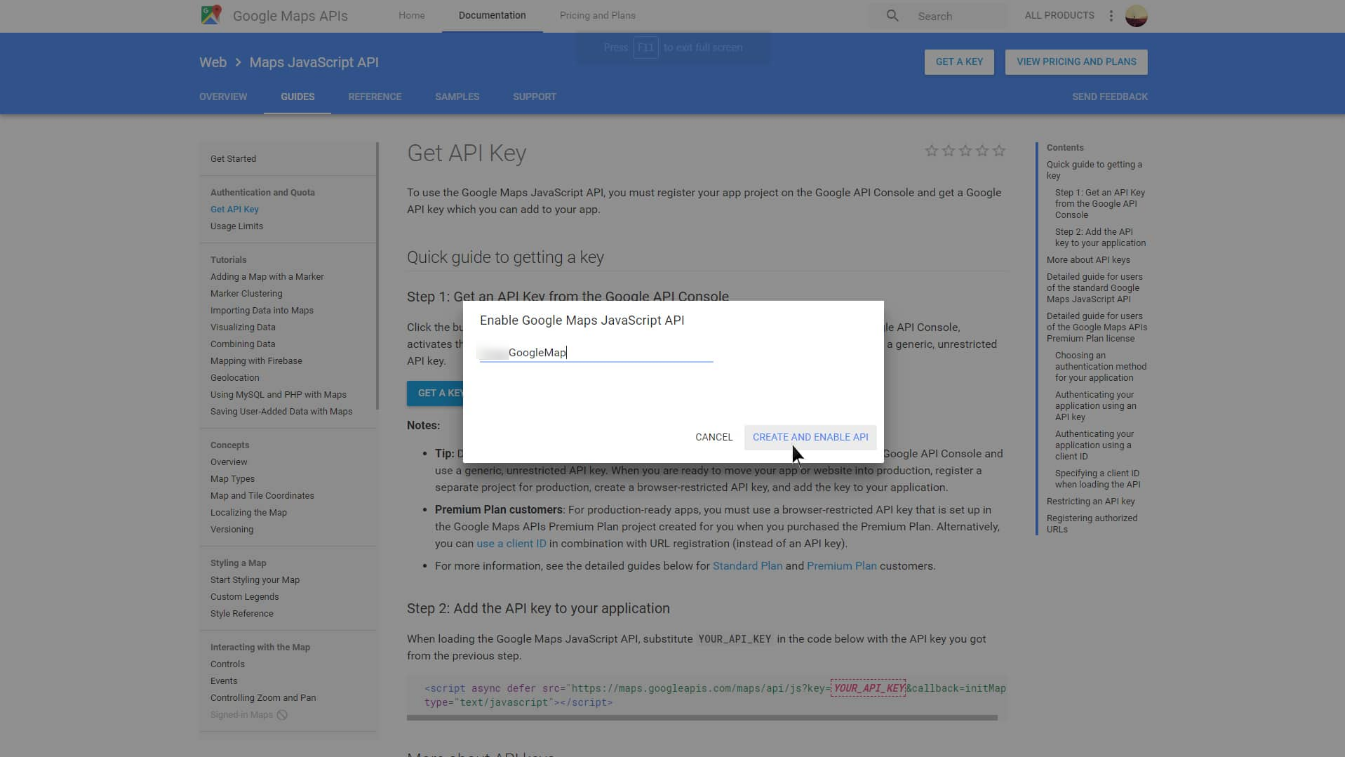Open Localizing the Map page
The width and height of the screenshot is (1345, 757).
point(248,513)
